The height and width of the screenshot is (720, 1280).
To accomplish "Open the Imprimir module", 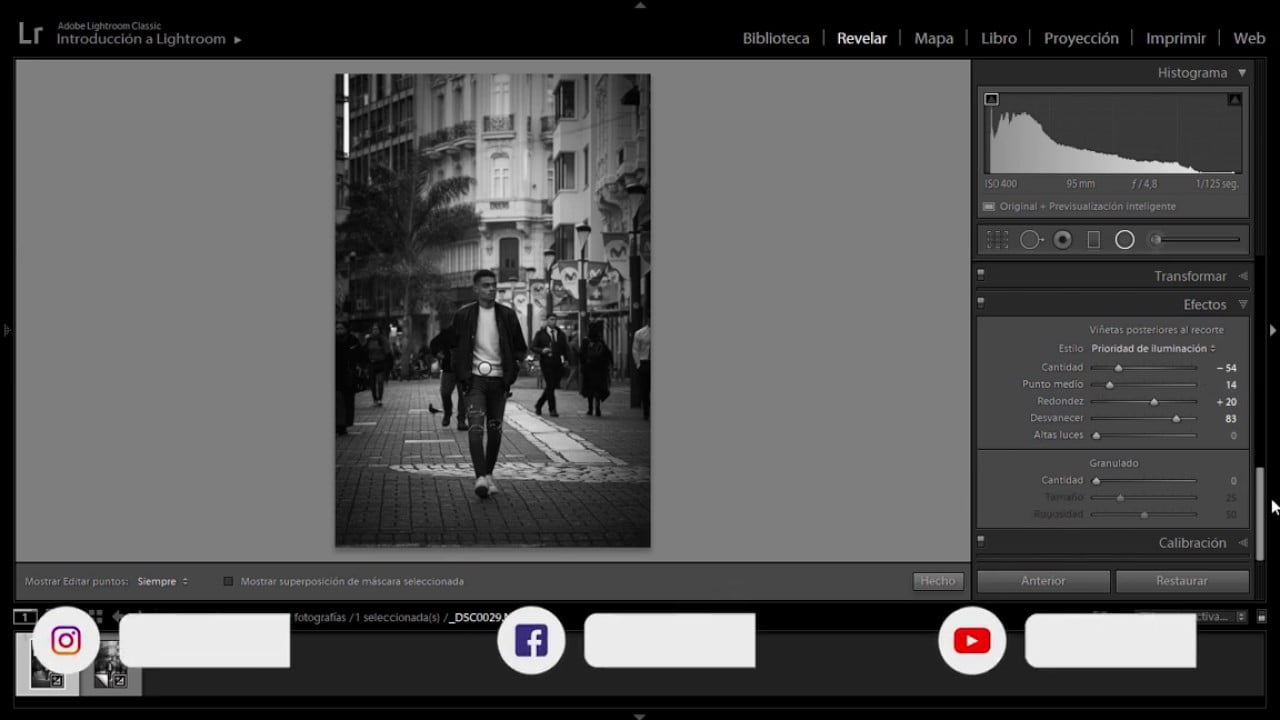I will 1176,38.
